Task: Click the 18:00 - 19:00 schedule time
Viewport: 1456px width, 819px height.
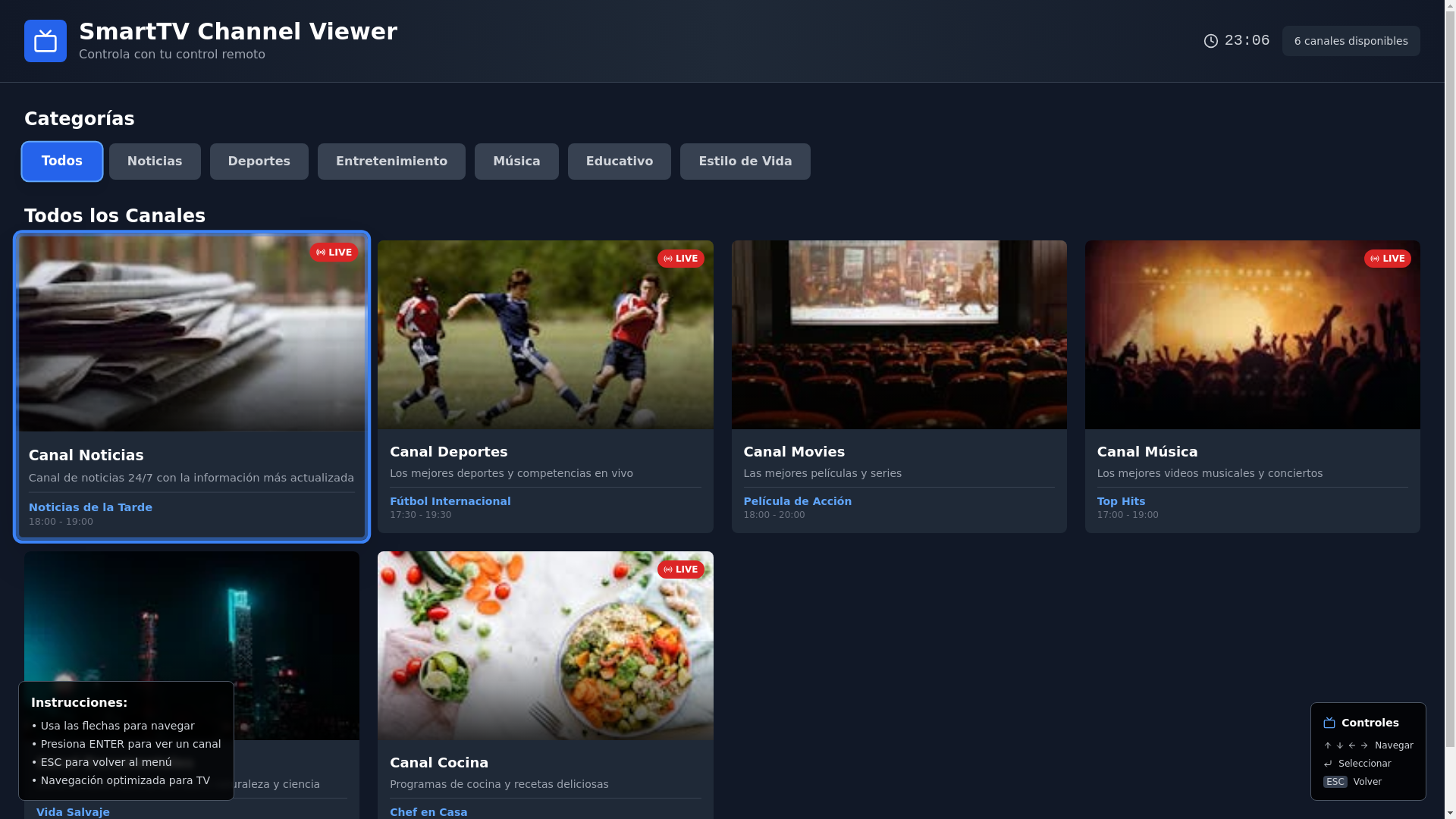Action: pos(61,522)
